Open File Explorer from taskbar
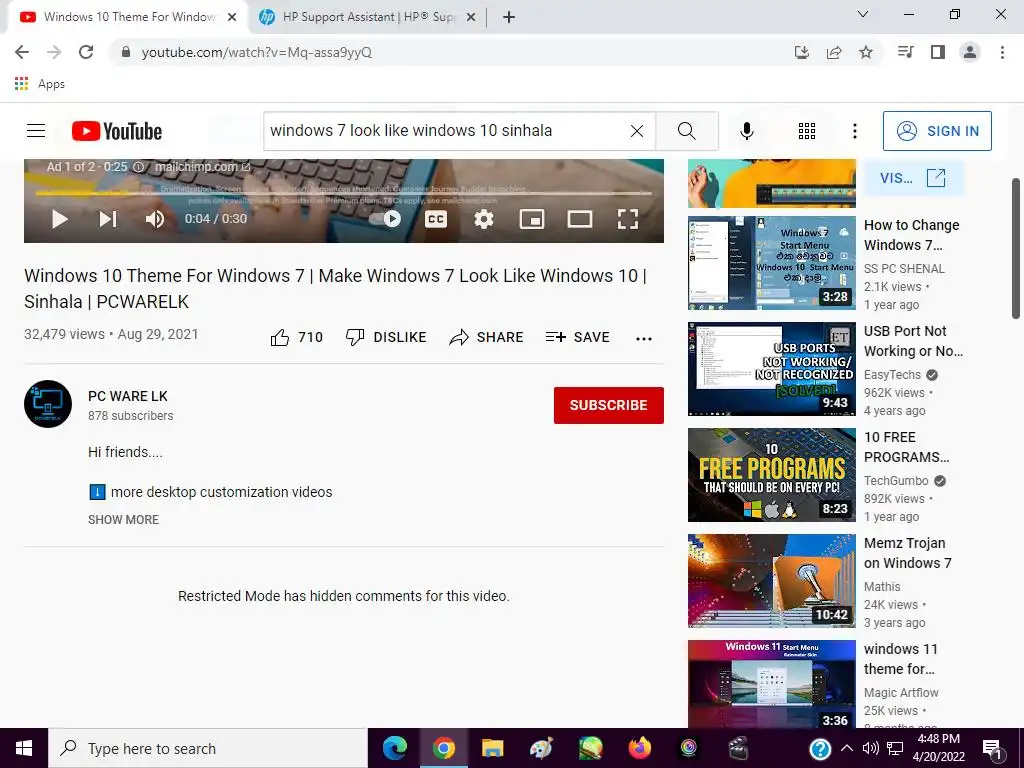 (x=492, y=748)
